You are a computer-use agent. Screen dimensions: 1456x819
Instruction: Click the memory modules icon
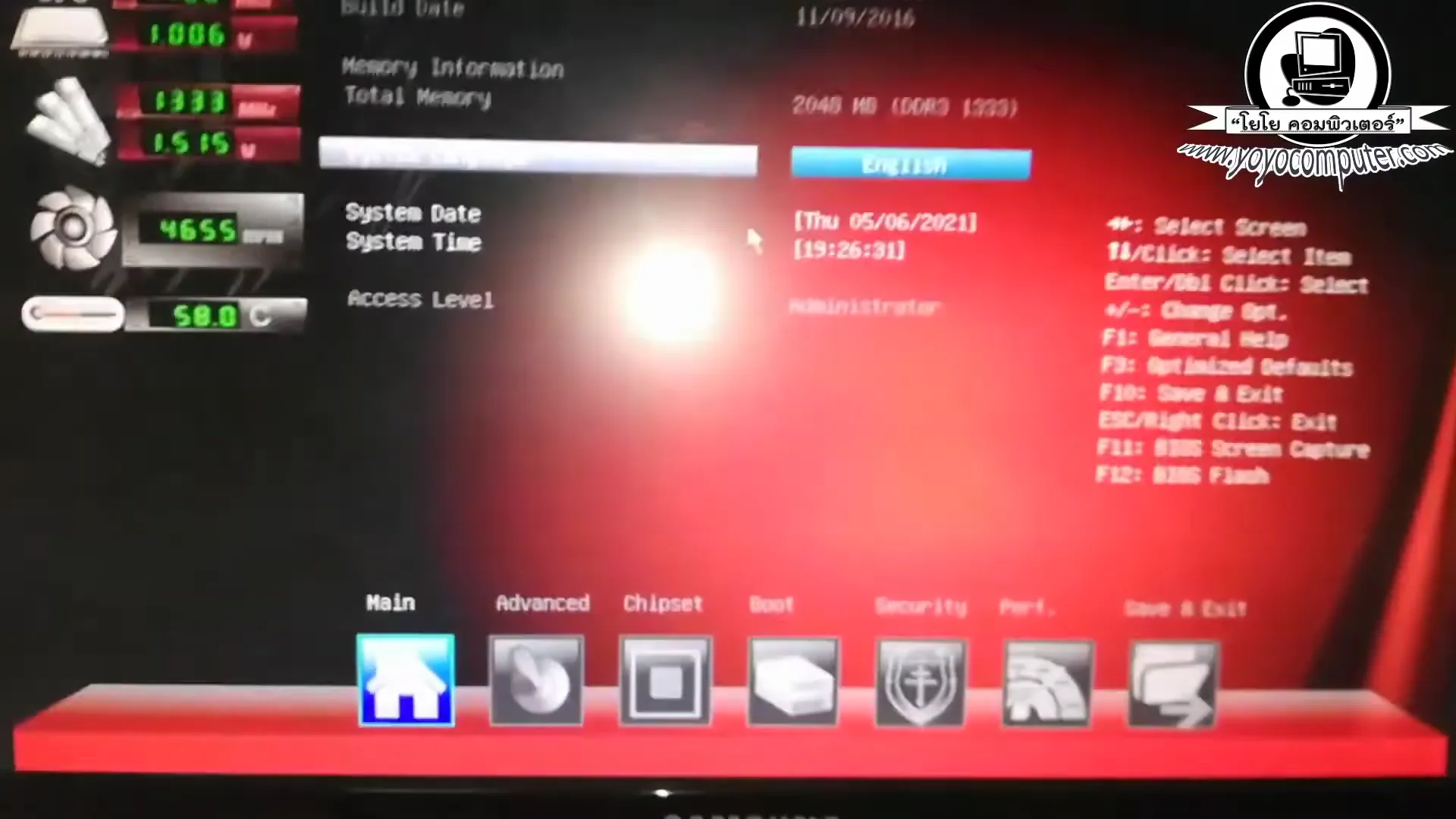[68, 121]
